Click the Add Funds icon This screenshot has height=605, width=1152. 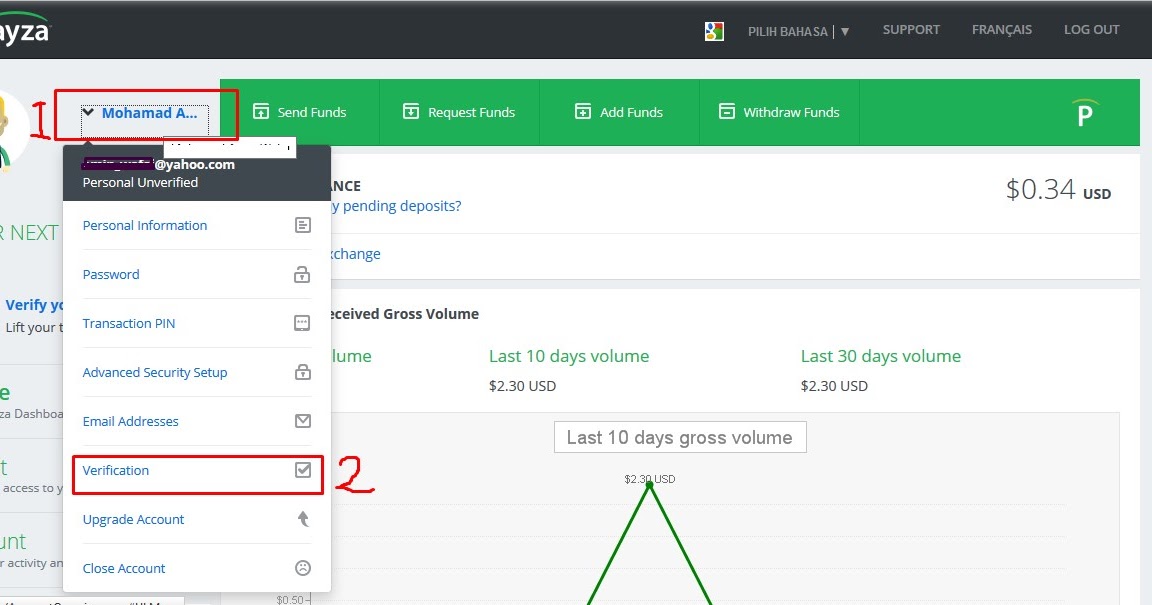pos(583,112)
